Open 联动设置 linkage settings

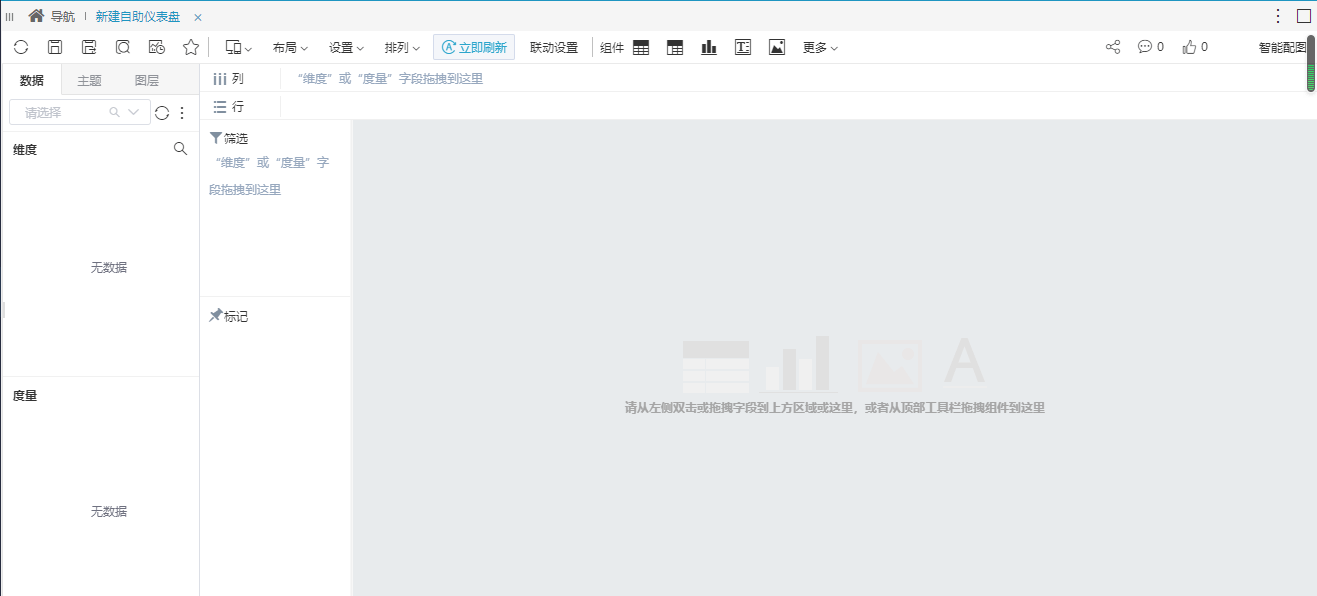tap(552, 46)
